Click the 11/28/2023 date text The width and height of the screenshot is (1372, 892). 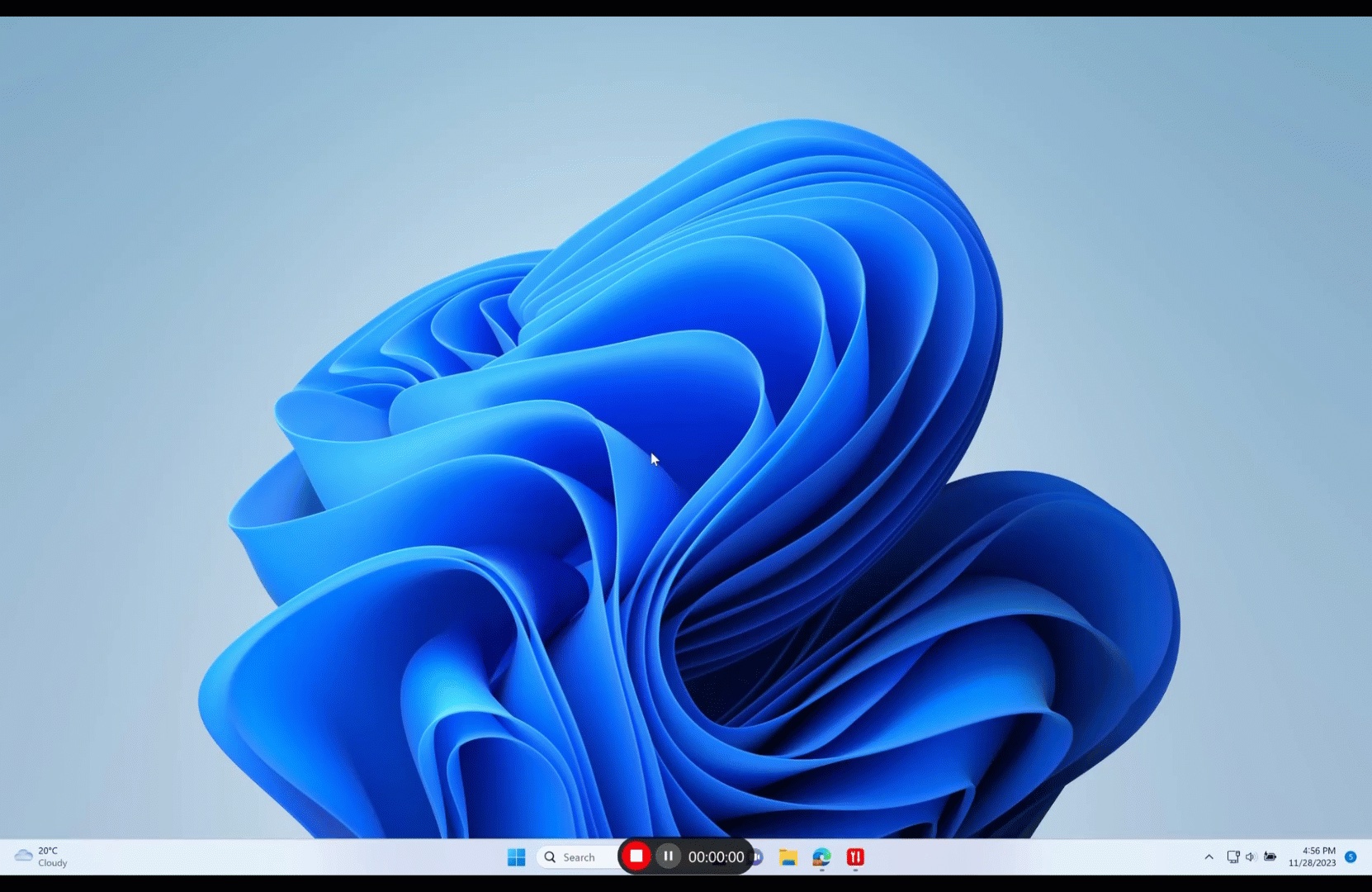tap(1312, 863)
